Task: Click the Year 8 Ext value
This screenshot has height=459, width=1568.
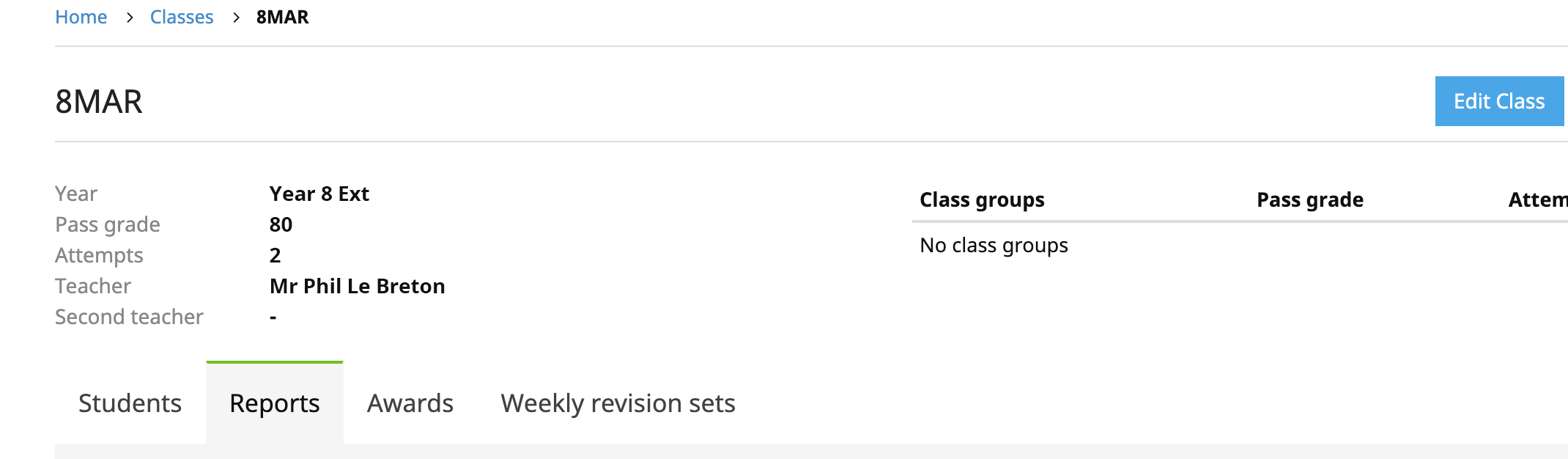Action: 319,194
